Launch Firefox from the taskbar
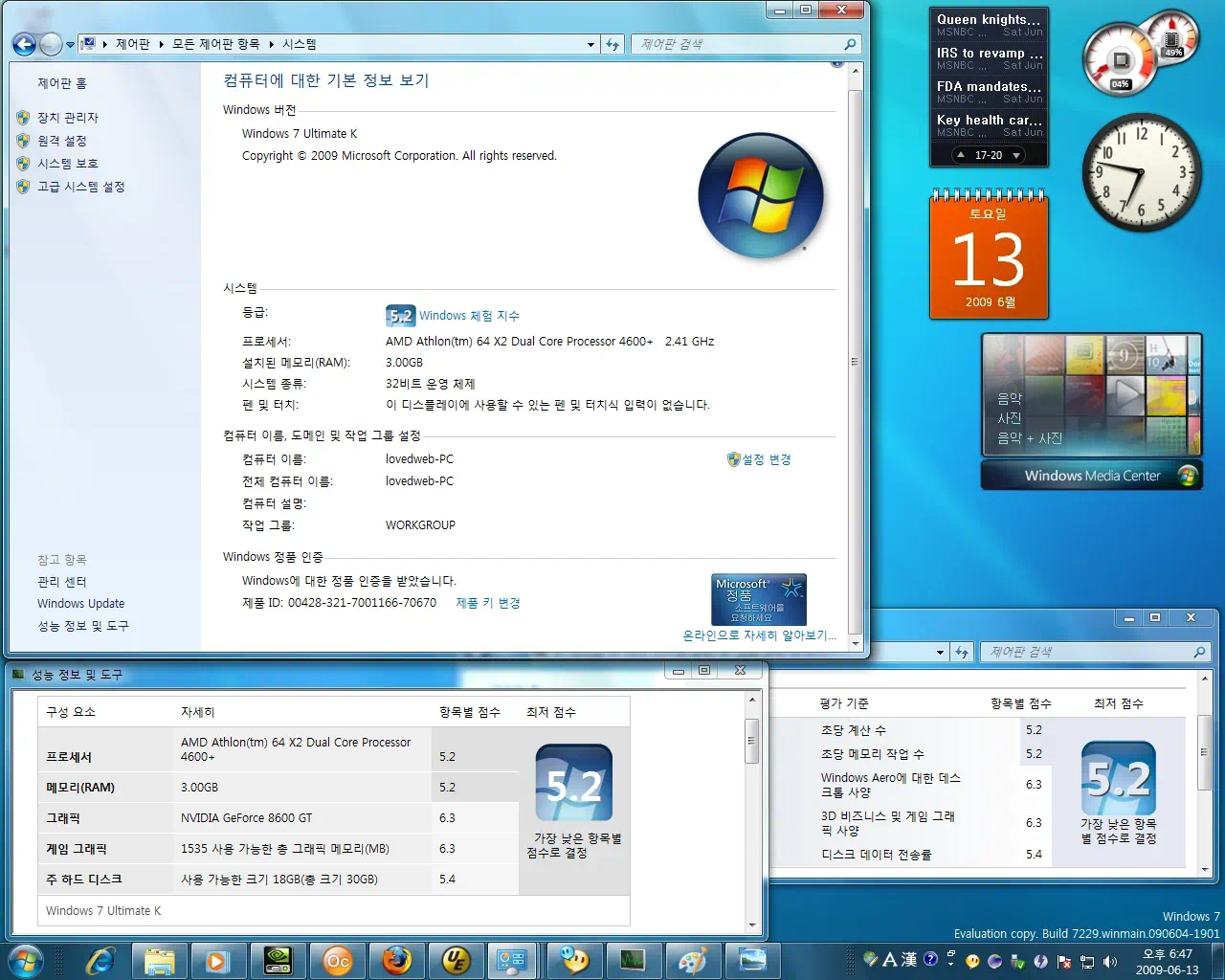The width and height of the screenshot is (1225, 980). pos(396,961)
